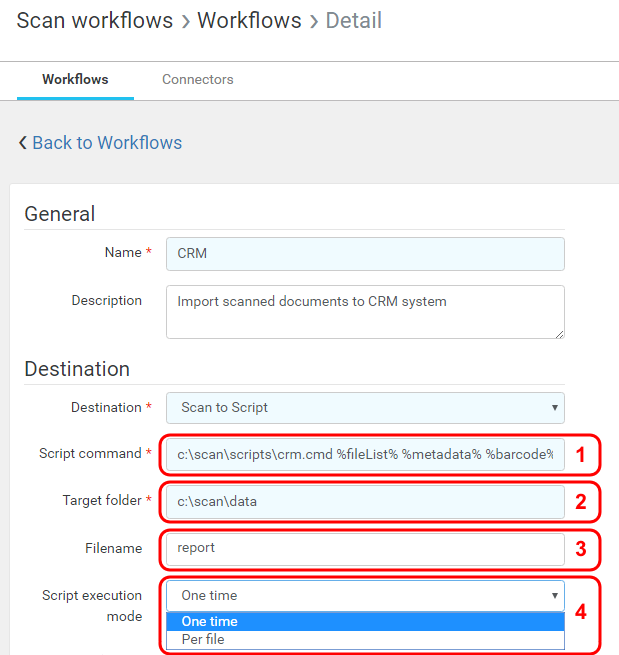Go to Workflows in the breadcrumb trail
Viewport: 619px width, 655px height.
pos(249,21)
